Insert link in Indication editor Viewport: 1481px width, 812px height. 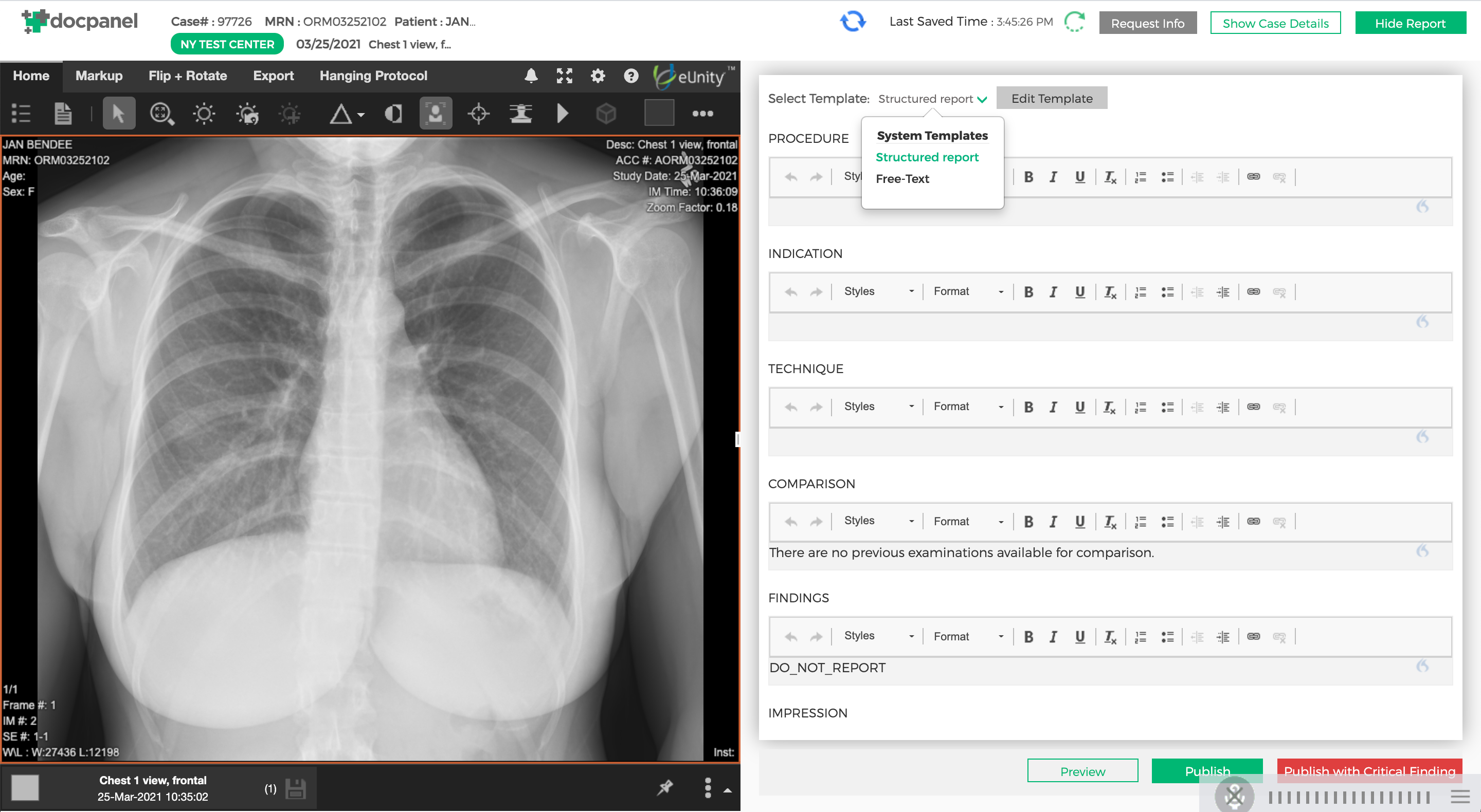1253,292
